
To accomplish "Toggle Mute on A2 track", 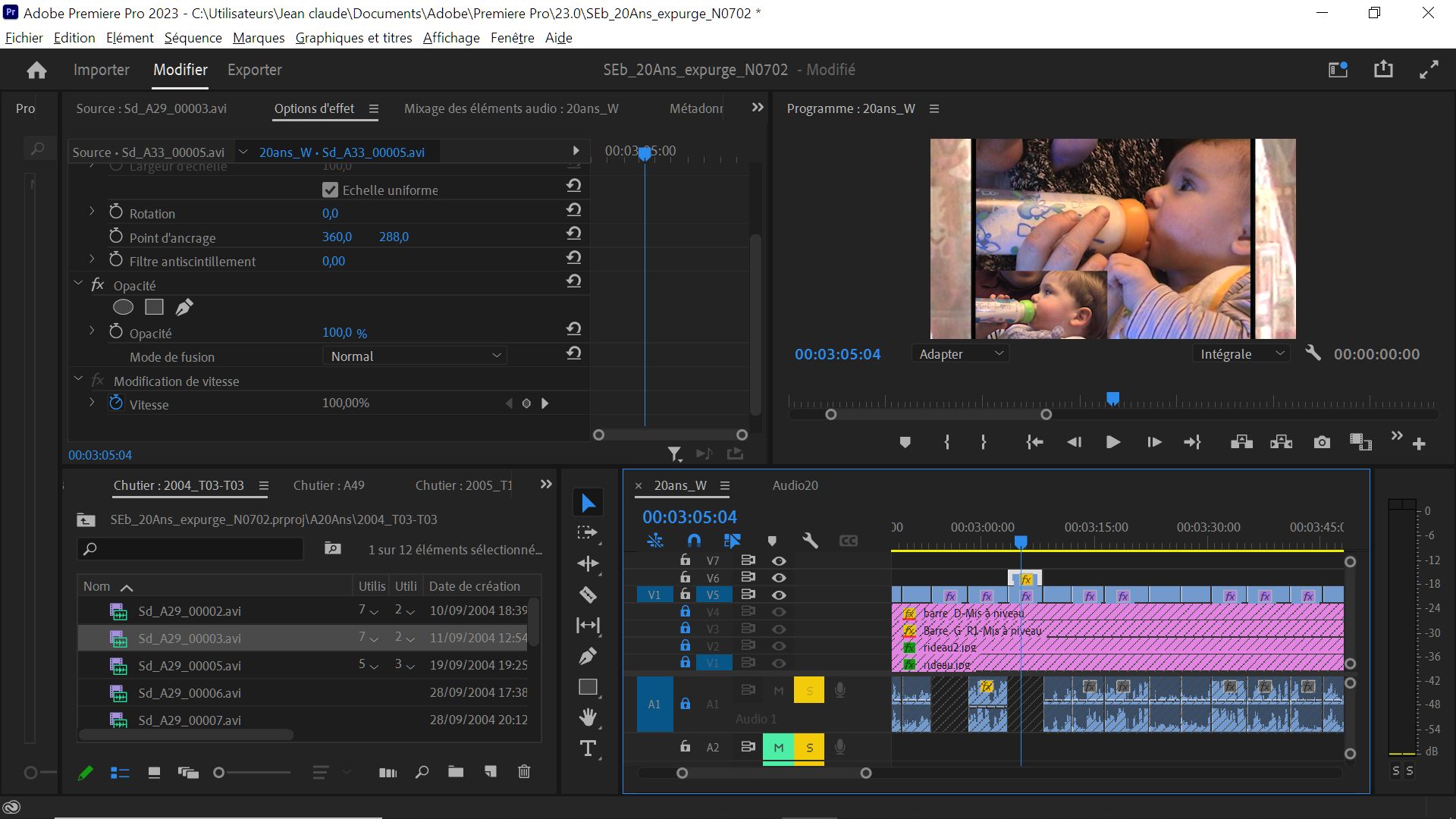I will [x=778, y=748].
